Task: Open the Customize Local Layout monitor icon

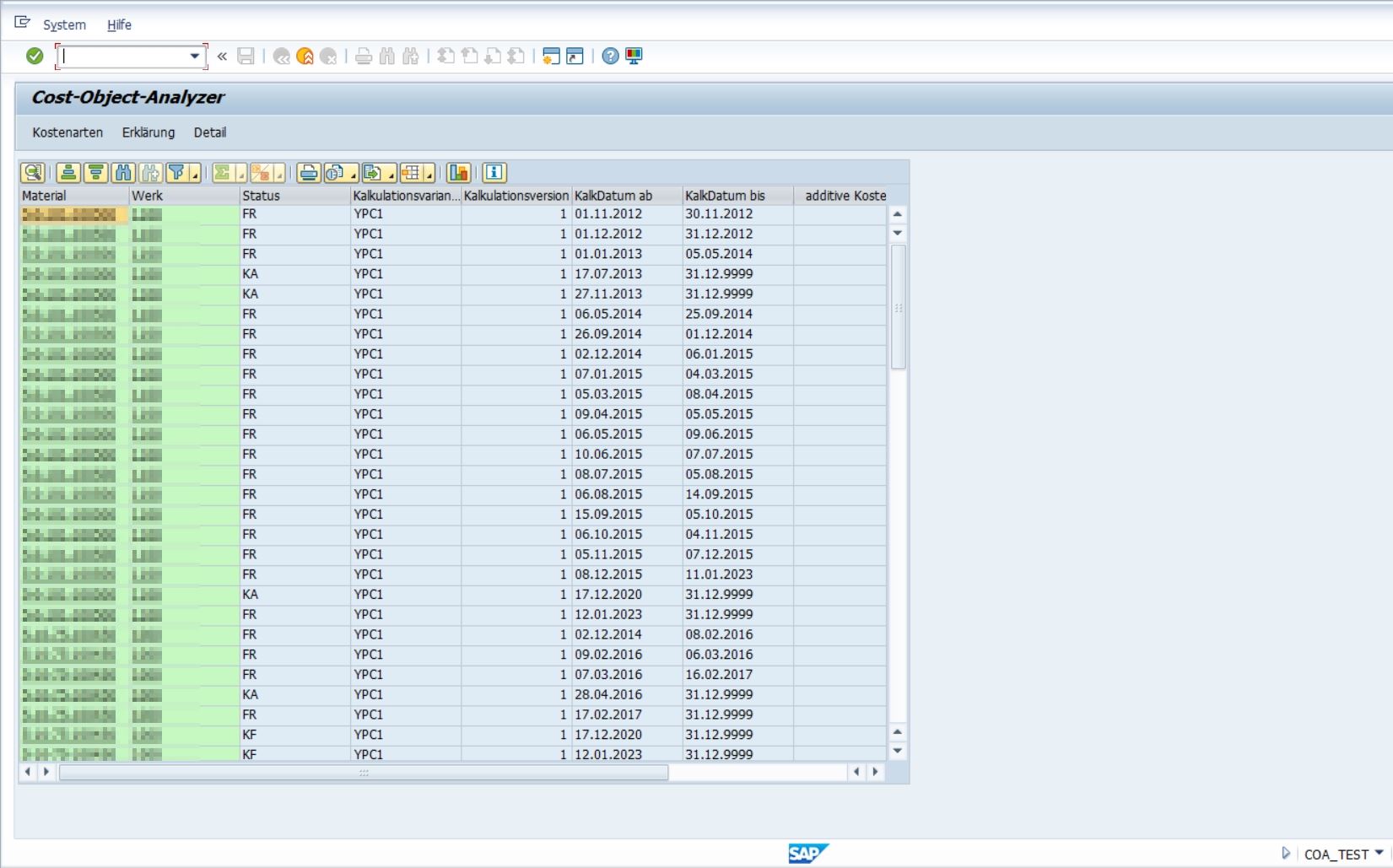Action: (634, 57)
